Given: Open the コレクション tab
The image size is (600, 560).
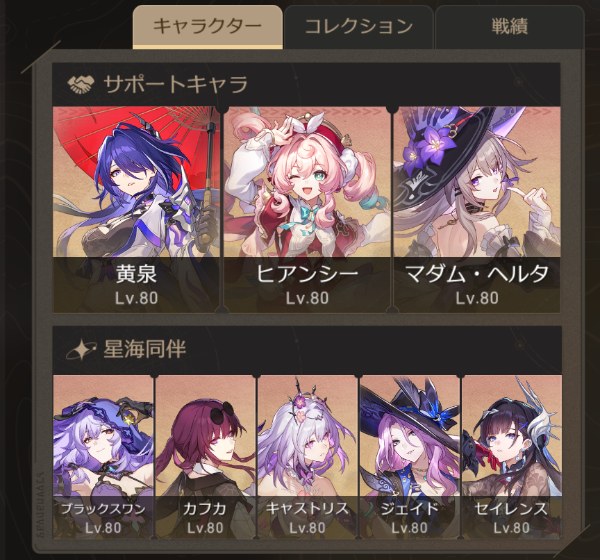Looking at the screenshot, I should [359, 27].
